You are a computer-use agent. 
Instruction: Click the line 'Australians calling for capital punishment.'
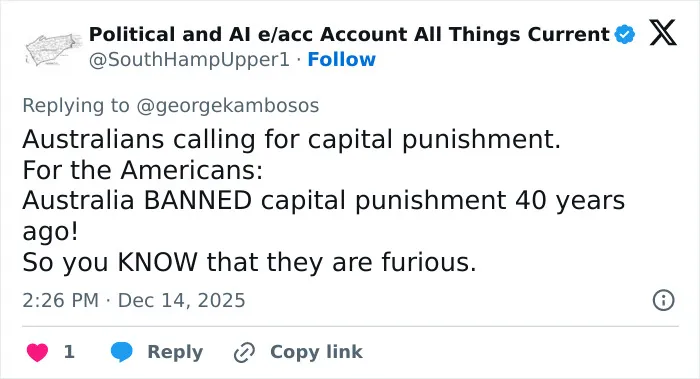click(x=292, y=139)
